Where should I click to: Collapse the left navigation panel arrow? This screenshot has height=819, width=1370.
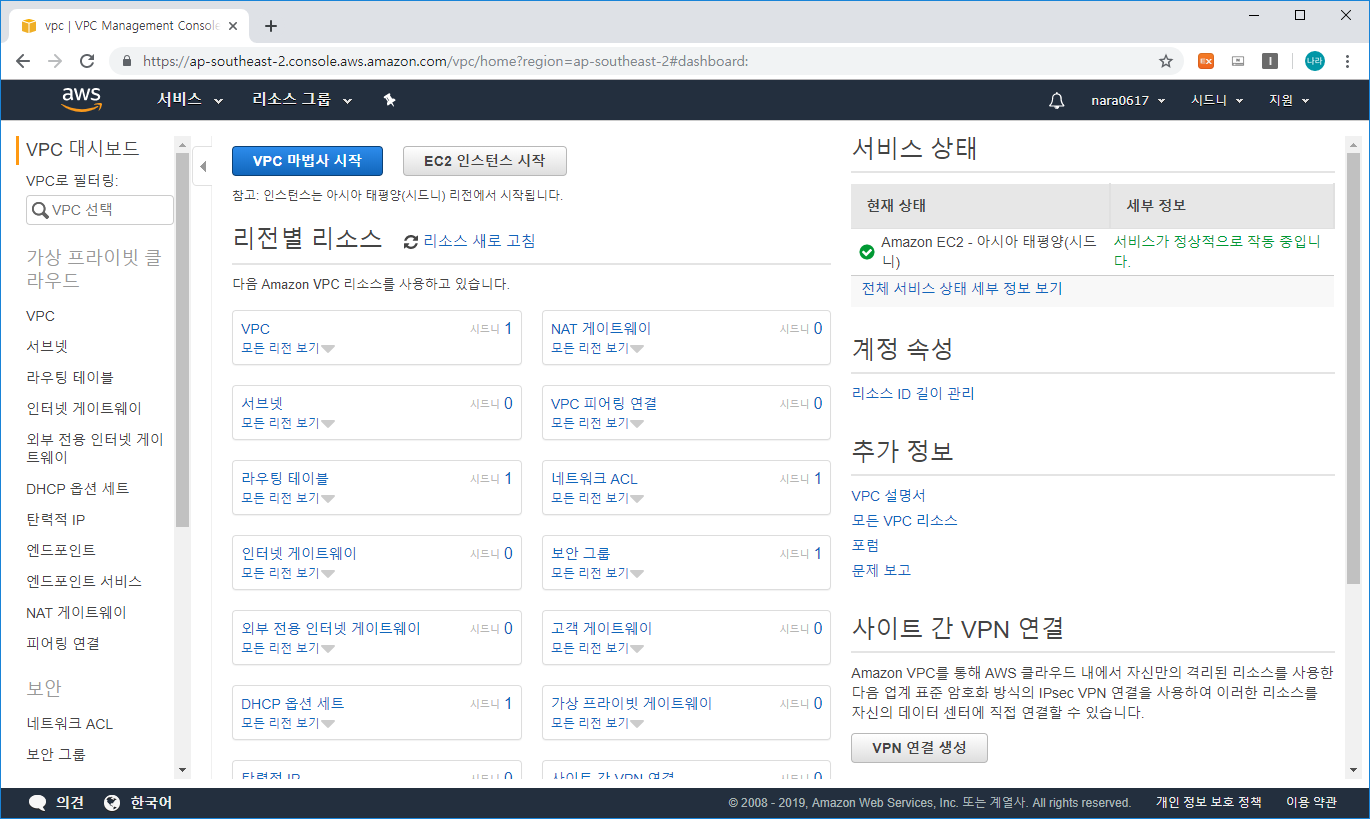(x=203, y=166)
